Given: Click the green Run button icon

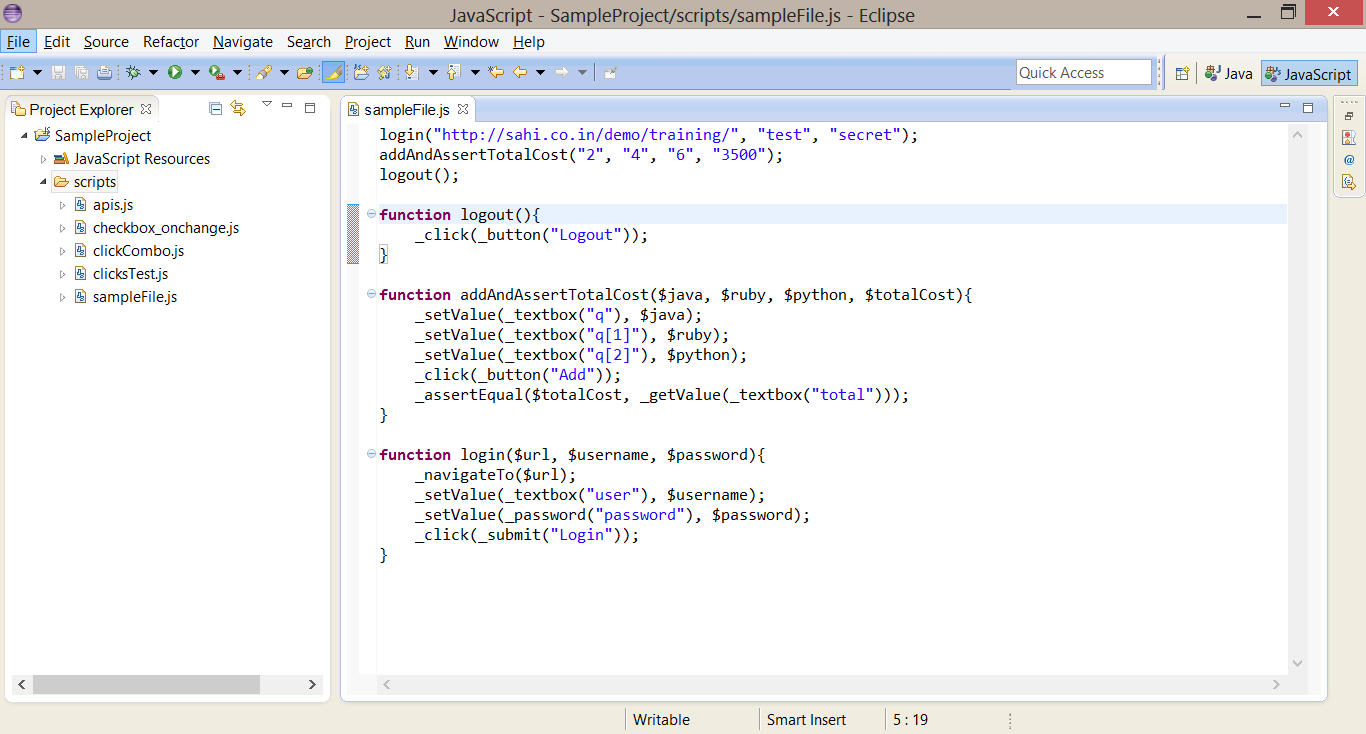Looking at the screenshot, I should [x=175, y=72].
